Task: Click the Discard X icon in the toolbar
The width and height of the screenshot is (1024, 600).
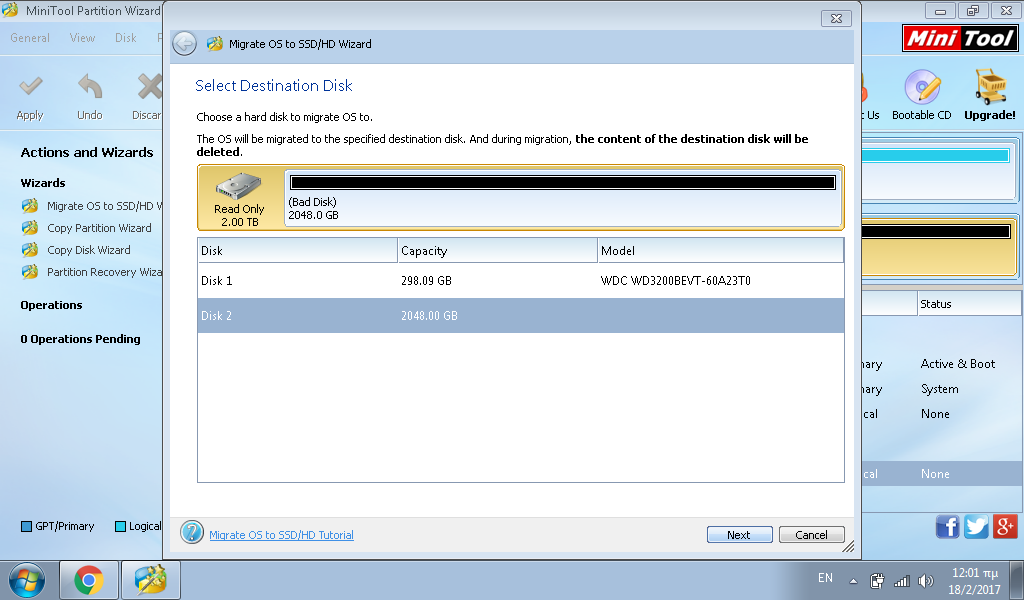Action: coord(150,86)
